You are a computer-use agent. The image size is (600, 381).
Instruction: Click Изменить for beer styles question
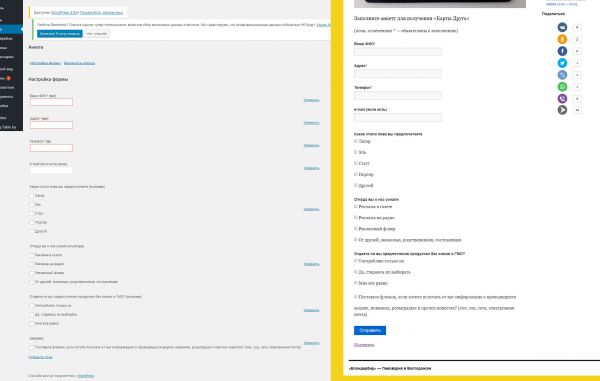[311, 209]
